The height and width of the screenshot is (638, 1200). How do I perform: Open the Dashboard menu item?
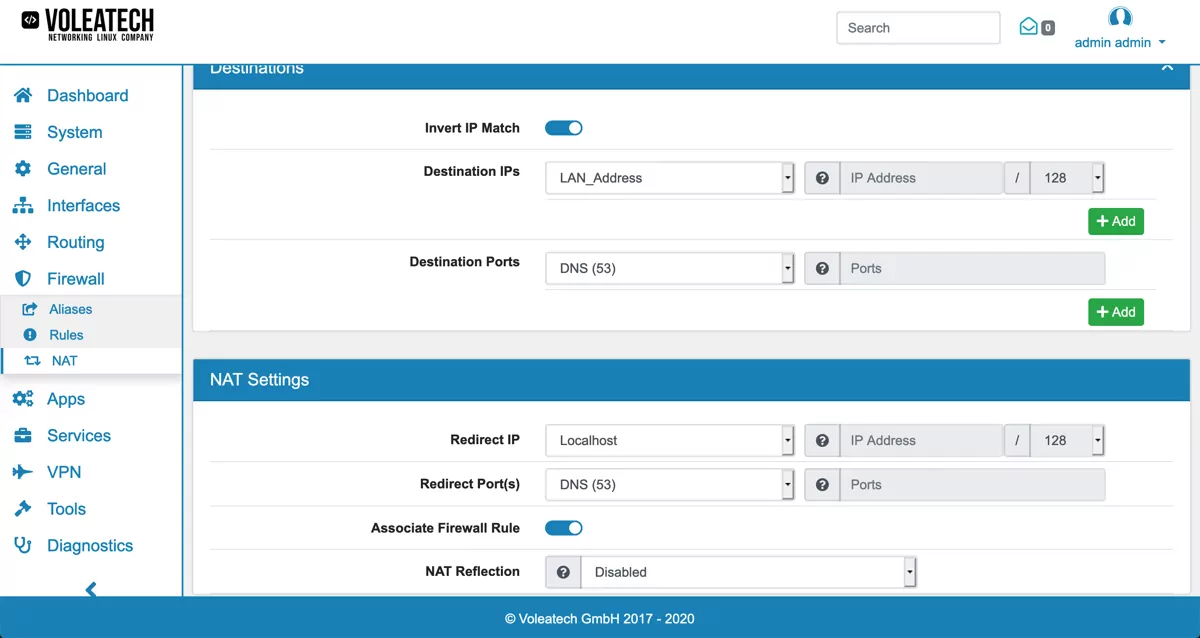(x=87, y=96)
